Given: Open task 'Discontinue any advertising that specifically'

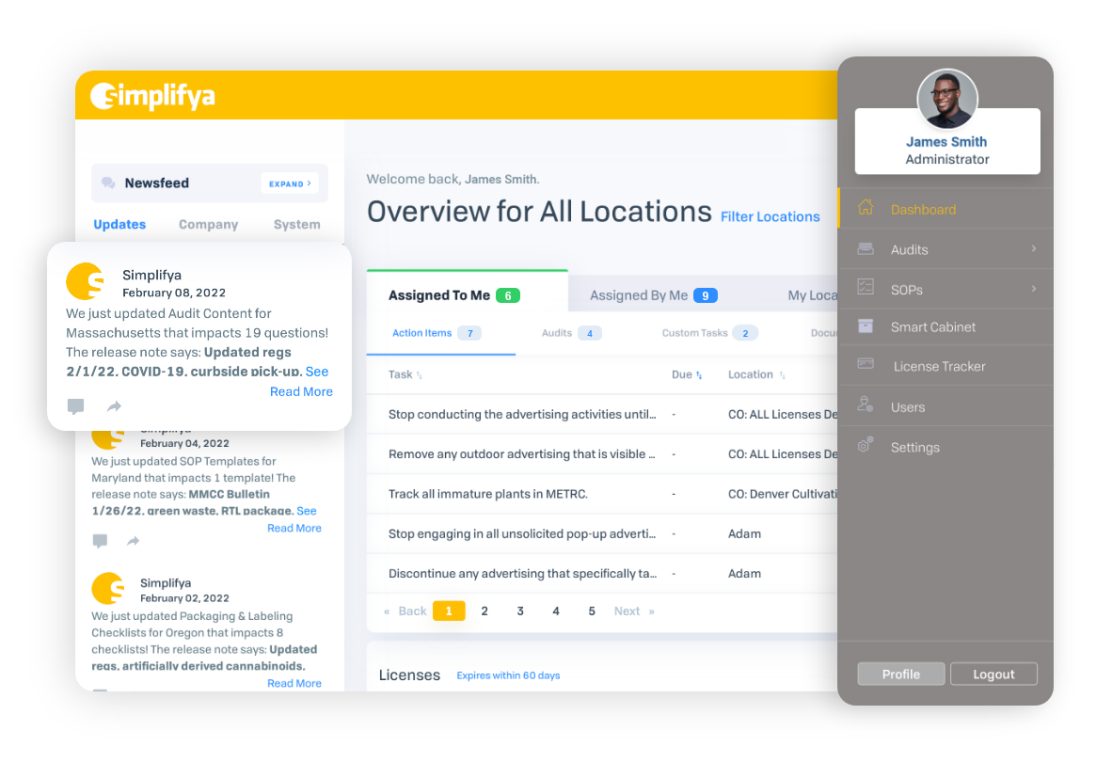Looking at the screenshot, I should click(x=522, y=574).
